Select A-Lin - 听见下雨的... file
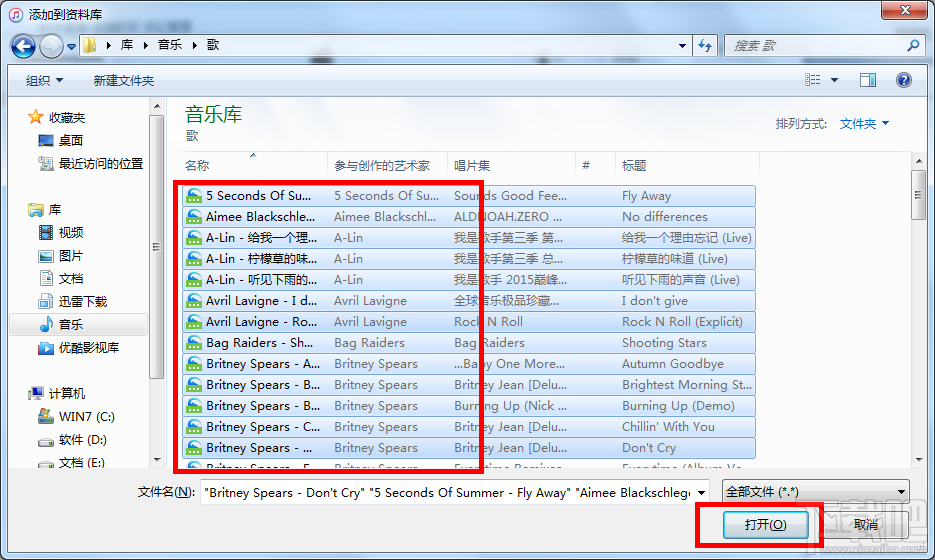Viewport: 935px width, 560px height. 469,280
